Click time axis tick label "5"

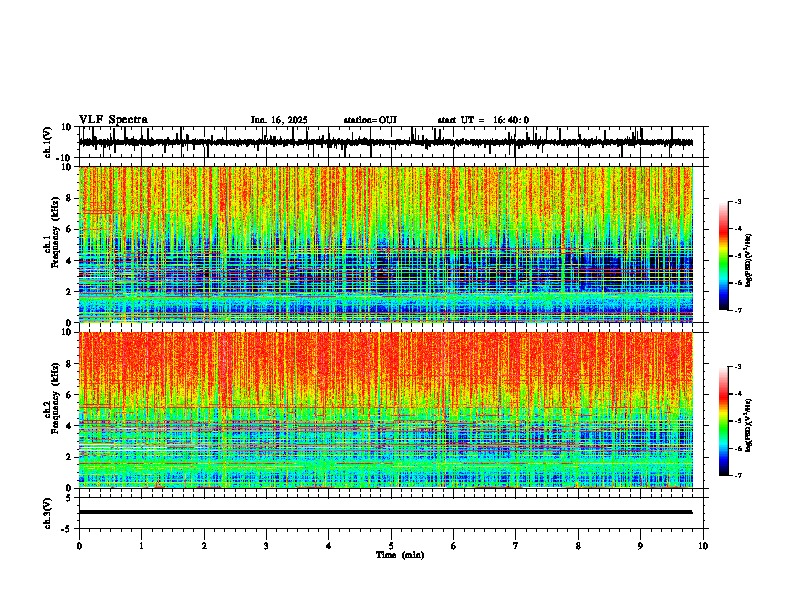(x=391, y=546)
